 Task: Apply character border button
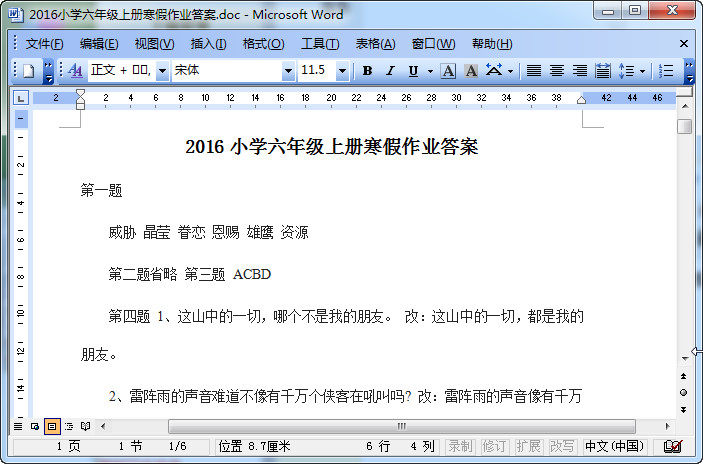tap(448, 71)
